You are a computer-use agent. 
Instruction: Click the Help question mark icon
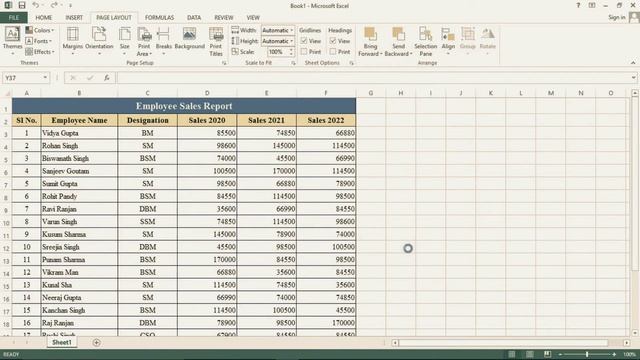tap(578, 5)
